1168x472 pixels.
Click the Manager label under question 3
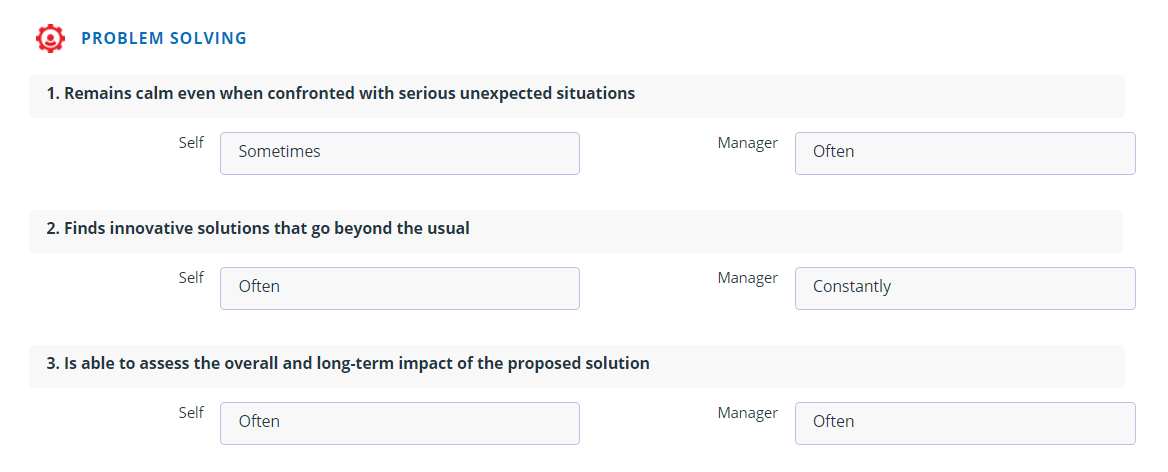tap(747, 412)
